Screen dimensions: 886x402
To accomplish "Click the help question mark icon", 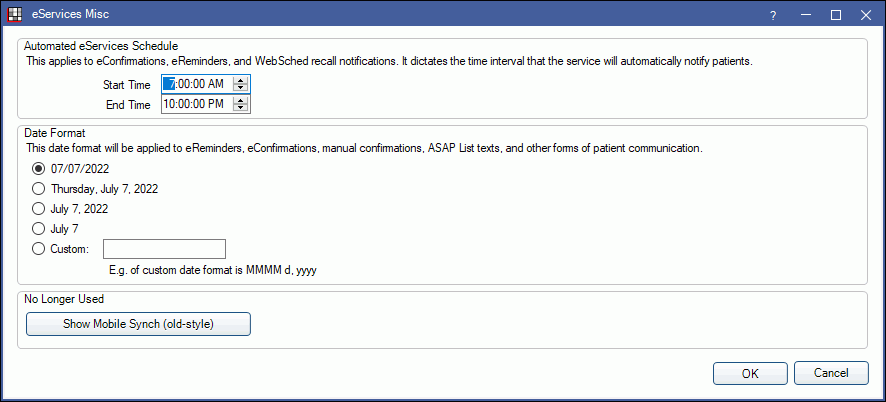I will [x=773, y=16].
